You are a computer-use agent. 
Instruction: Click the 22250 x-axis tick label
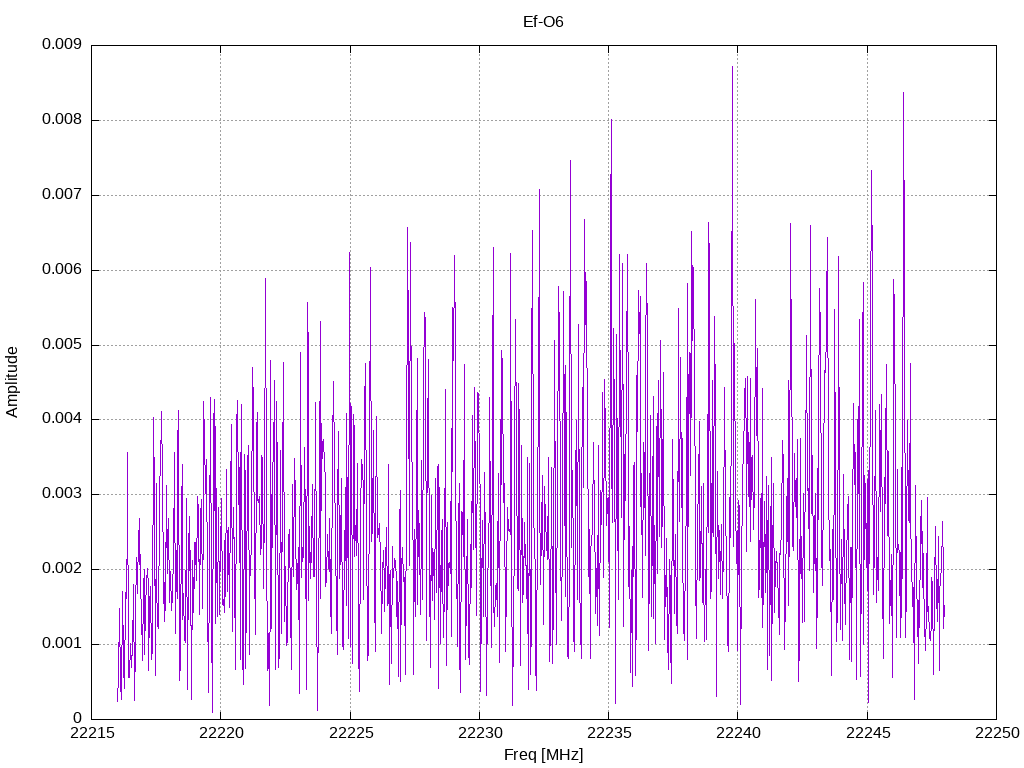(x=997, y=733)
